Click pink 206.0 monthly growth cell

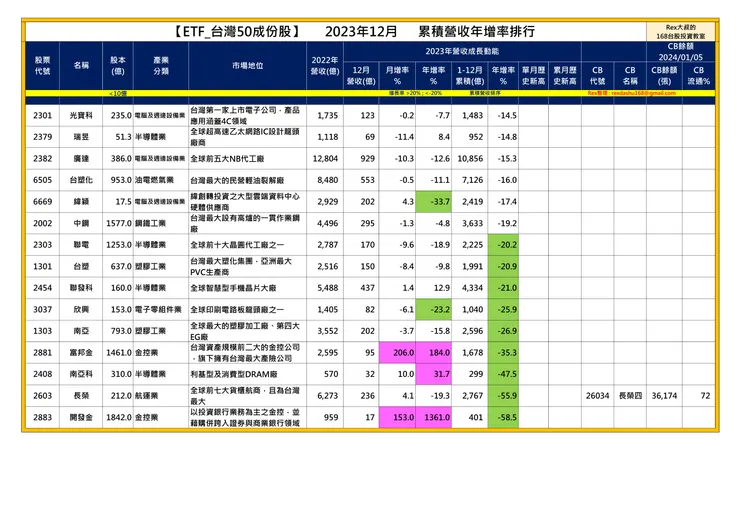pyautogui.click(x=397, y=353)
